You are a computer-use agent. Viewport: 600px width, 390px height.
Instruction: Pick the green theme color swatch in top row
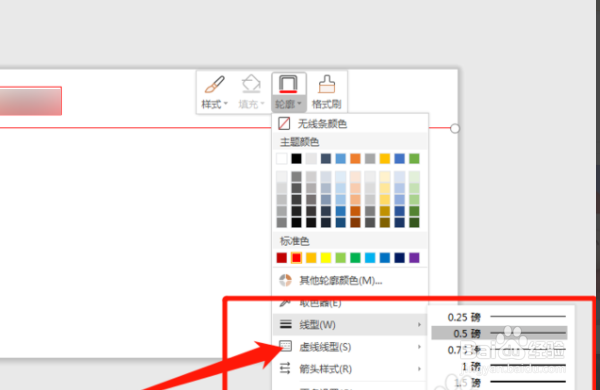click(x=414, y=158)
